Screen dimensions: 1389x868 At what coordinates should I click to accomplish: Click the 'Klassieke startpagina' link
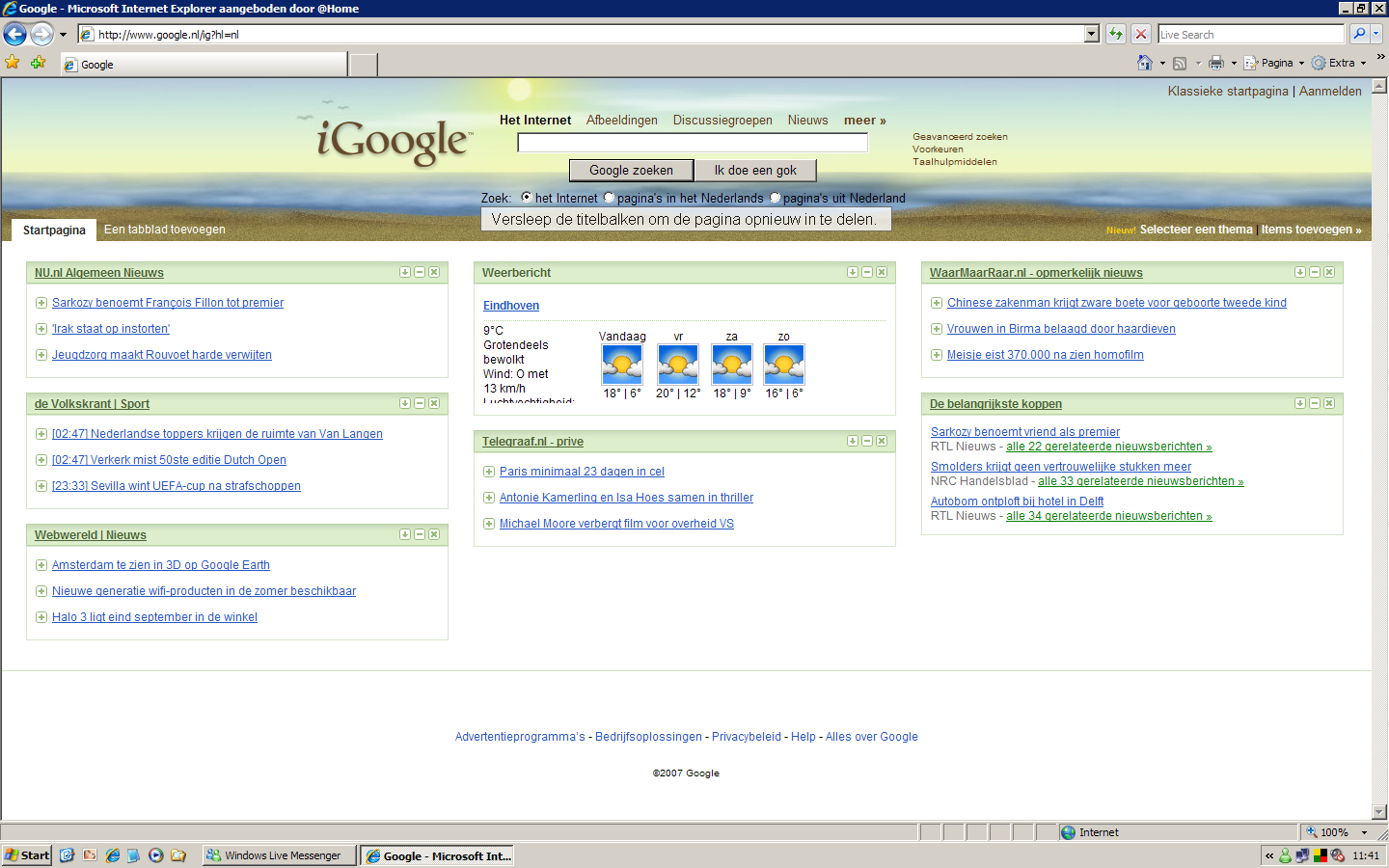[1228, 92]
